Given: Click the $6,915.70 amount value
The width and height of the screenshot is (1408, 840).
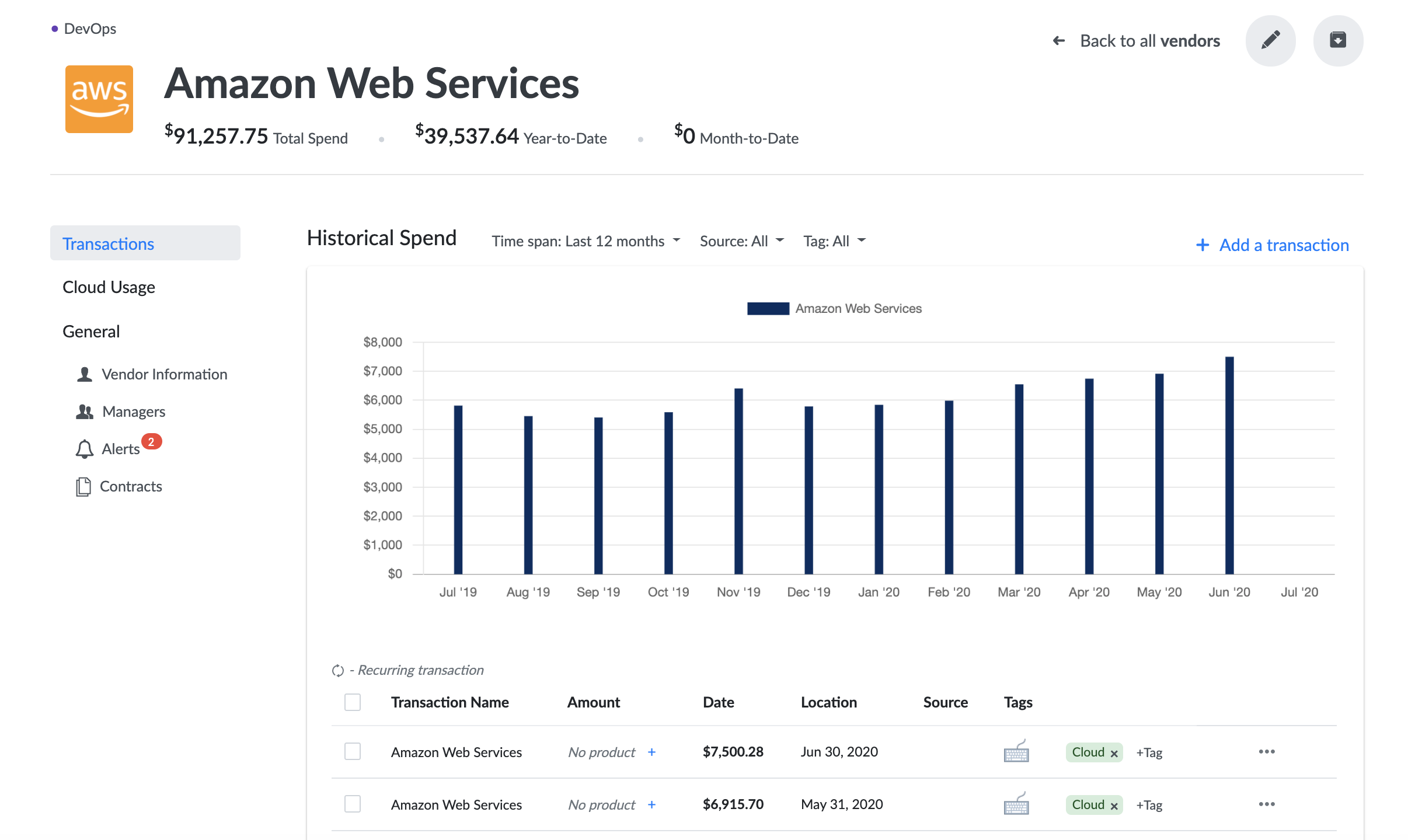Looking at the screenshot, I should 733,804.
